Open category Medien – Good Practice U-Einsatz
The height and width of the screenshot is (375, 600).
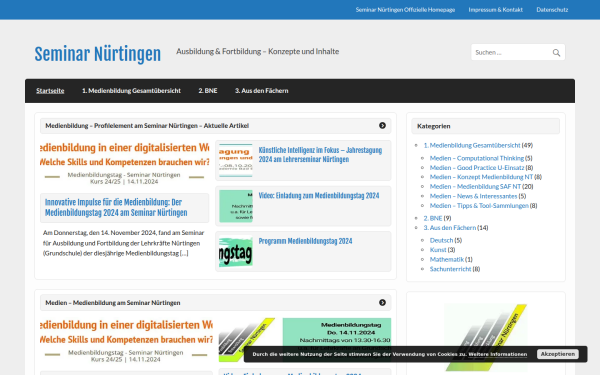[x=477, y=168]
